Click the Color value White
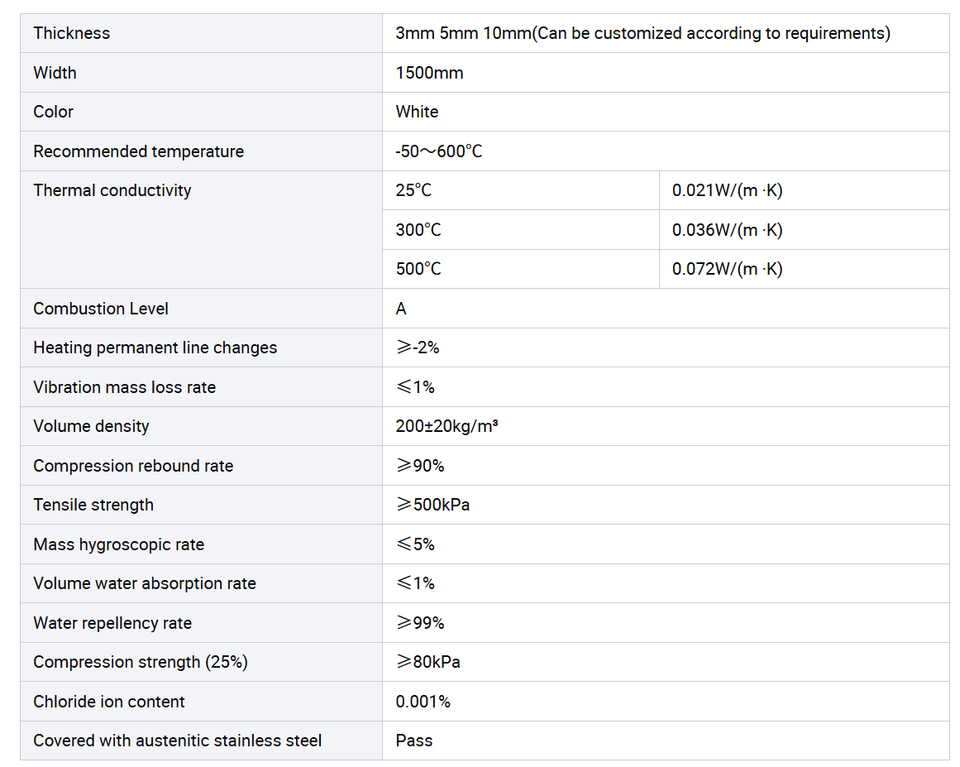 pos(417,112)
